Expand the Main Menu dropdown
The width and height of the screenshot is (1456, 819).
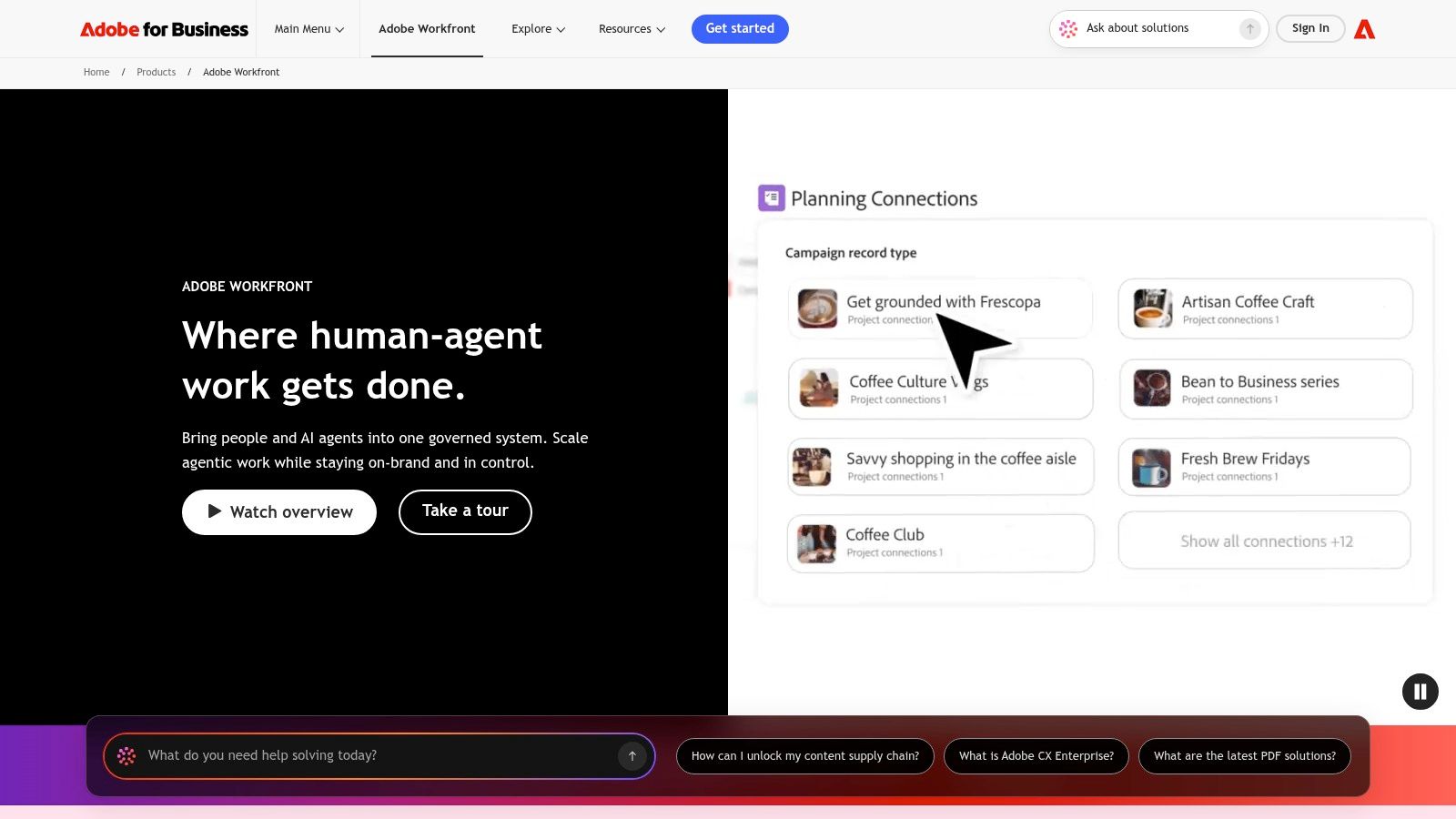pyautogui.click(x=308, y=29)
